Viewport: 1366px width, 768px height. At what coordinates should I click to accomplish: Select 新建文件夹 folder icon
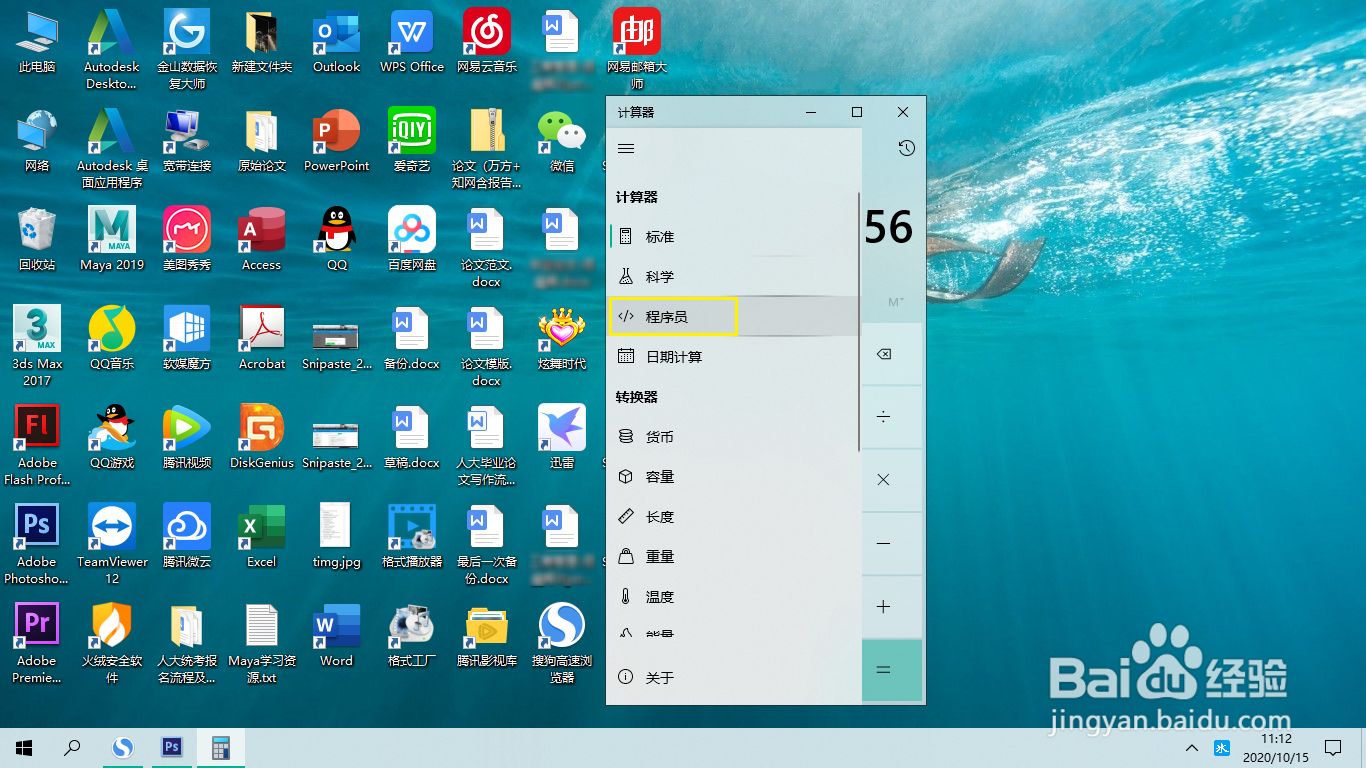262,43
